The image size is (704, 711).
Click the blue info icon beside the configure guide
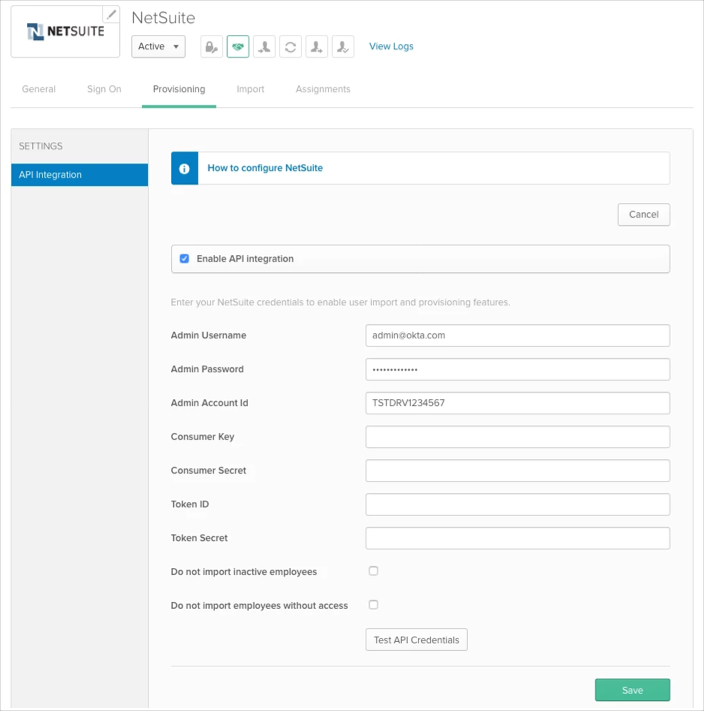tap(184, 169)
